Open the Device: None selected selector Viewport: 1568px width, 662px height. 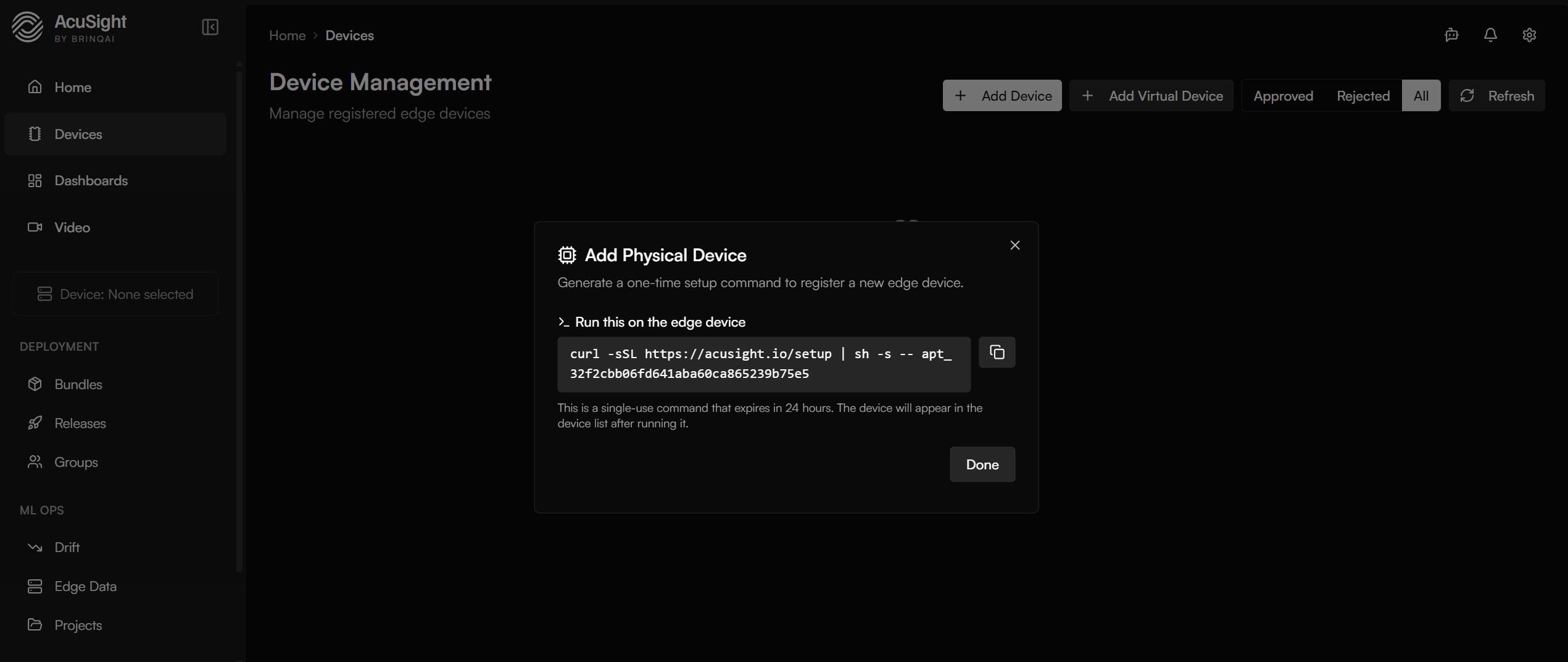coord(115,294)
